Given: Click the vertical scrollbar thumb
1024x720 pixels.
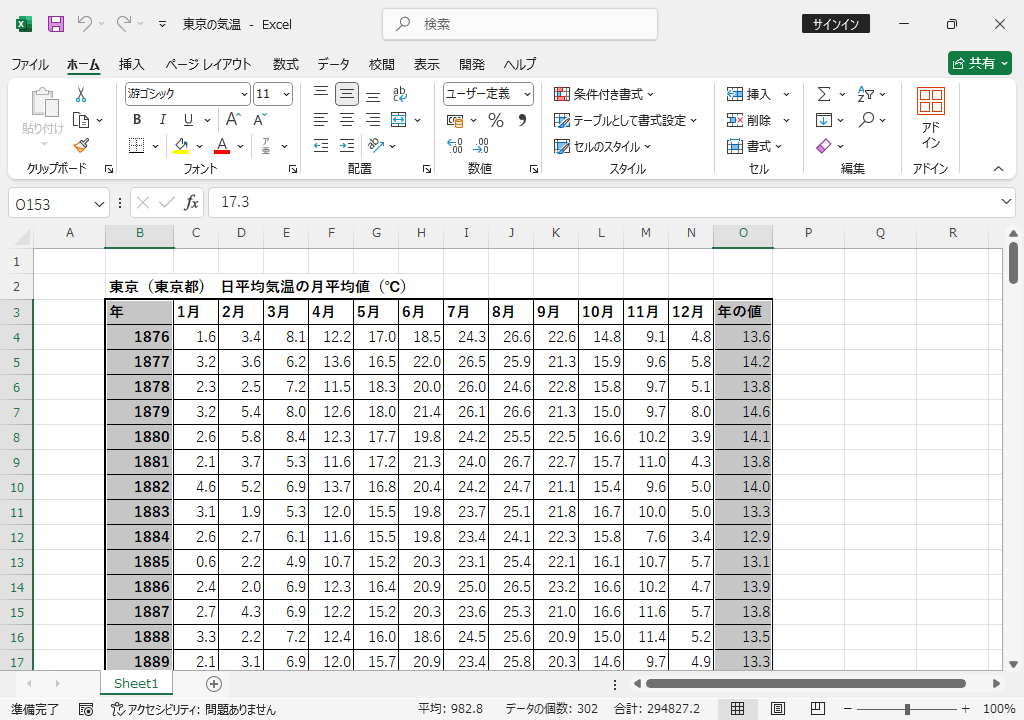Looking at the screenshot, I should (1013, 263).
